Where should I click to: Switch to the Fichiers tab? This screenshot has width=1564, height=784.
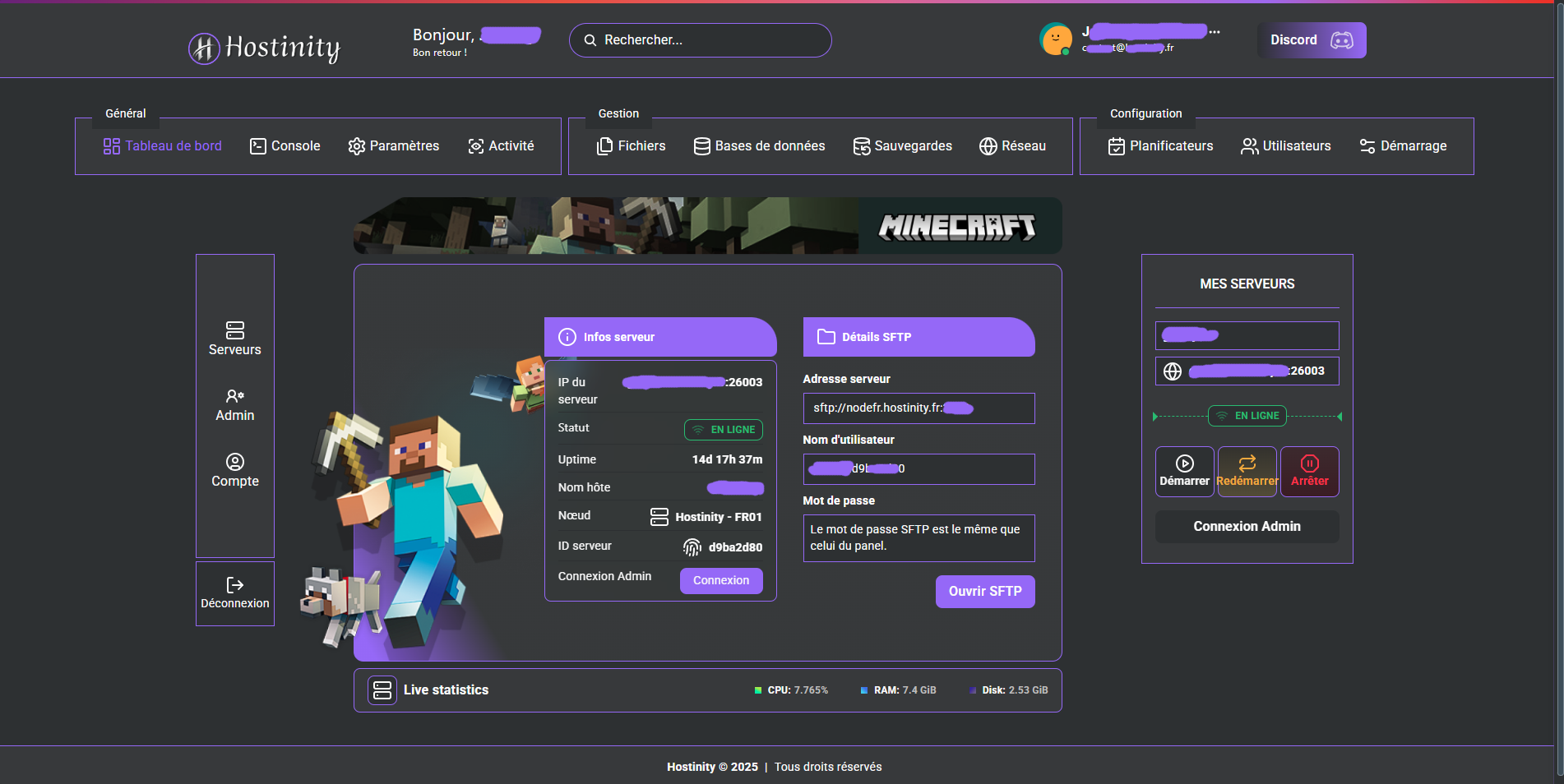(631, 146)
